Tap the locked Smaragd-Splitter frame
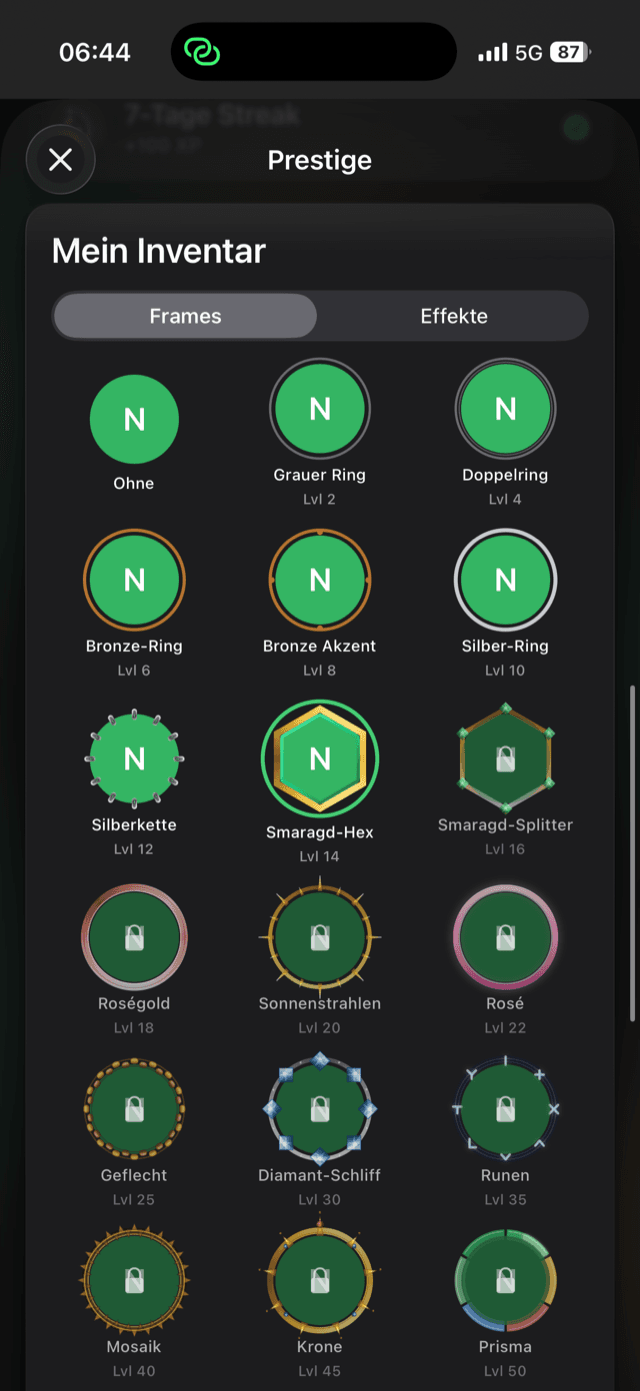The image size is (640, 1391). [x=506, y=759]
